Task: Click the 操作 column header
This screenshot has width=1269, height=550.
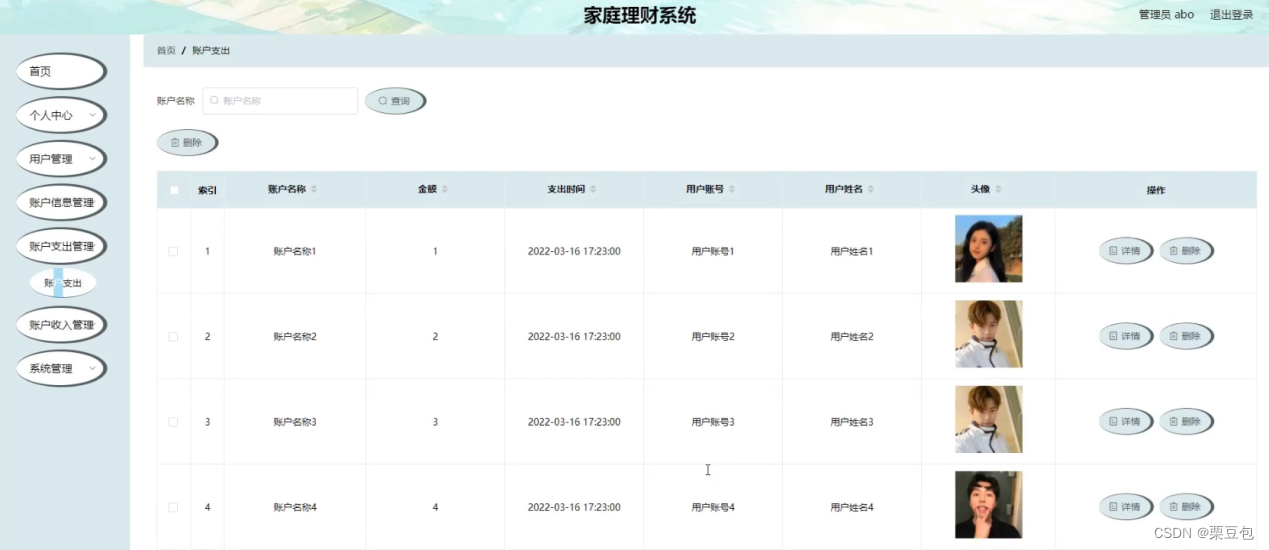Action: (x=1156, y=190)
